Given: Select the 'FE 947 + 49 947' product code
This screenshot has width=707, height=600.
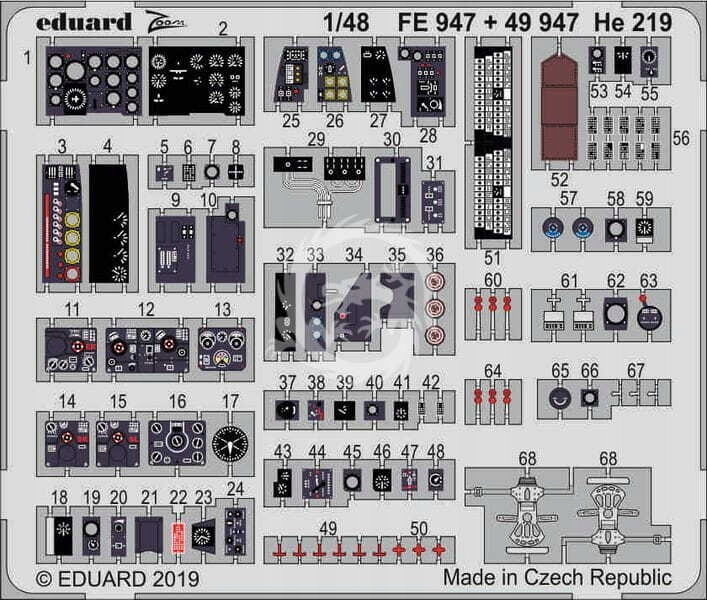Looking at the screenshot, I should pyautogui.click(x=488, y=22).
